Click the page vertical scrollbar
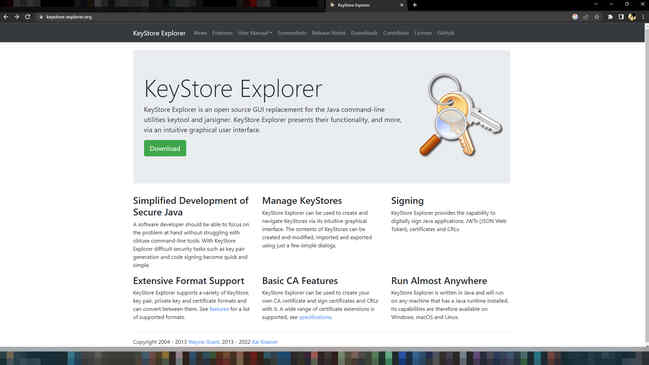The height and width of the screenshot is (365, 649). point(647,185)
